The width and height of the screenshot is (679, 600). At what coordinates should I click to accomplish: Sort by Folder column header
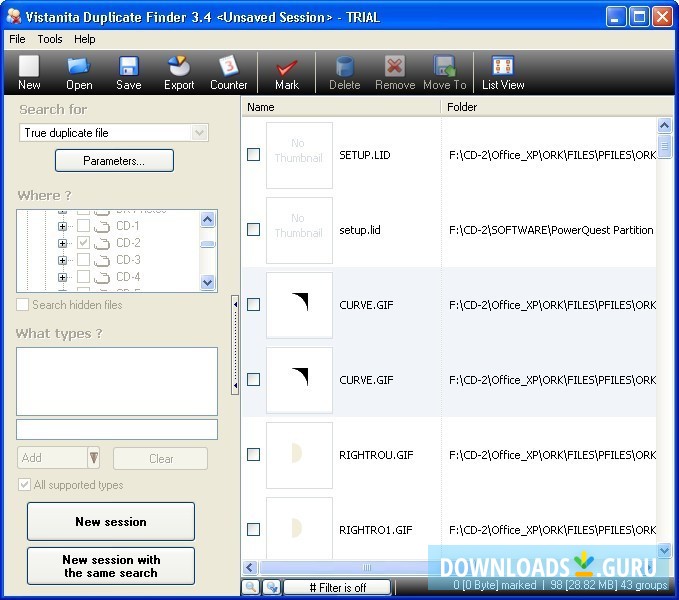556,107
